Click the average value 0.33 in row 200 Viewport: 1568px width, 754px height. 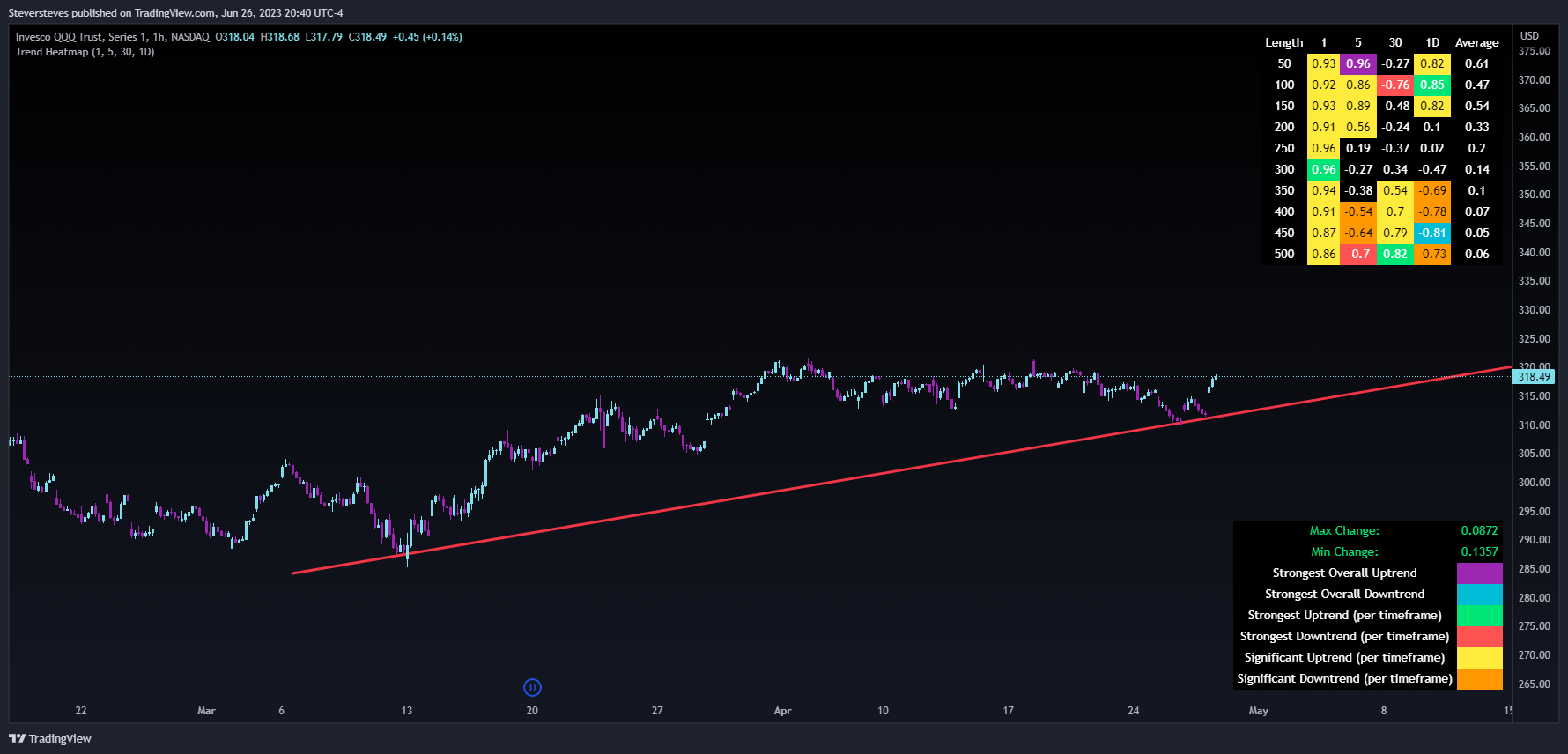pos(1477,127)
